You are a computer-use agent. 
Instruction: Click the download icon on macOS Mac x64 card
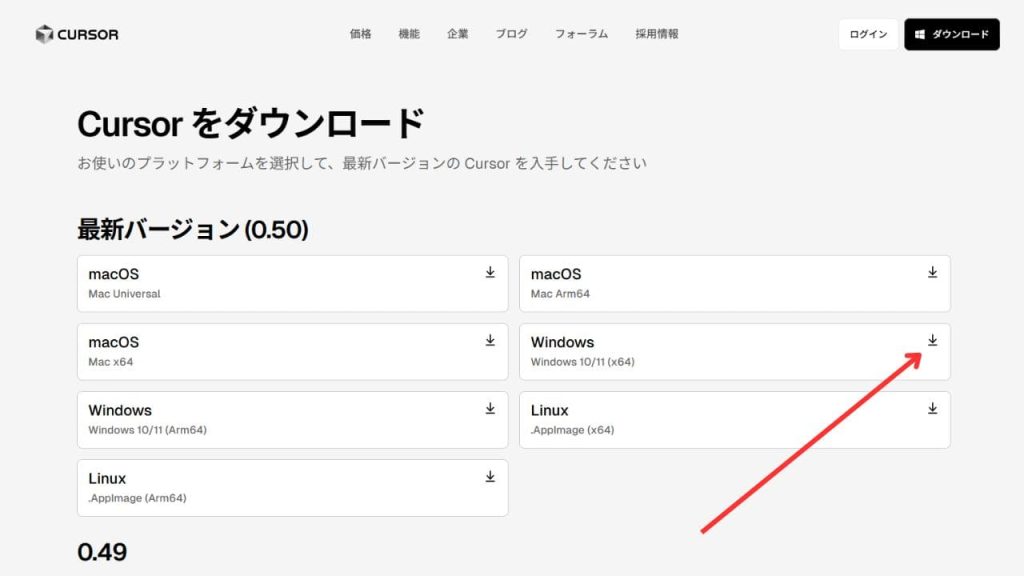point(490,340)
